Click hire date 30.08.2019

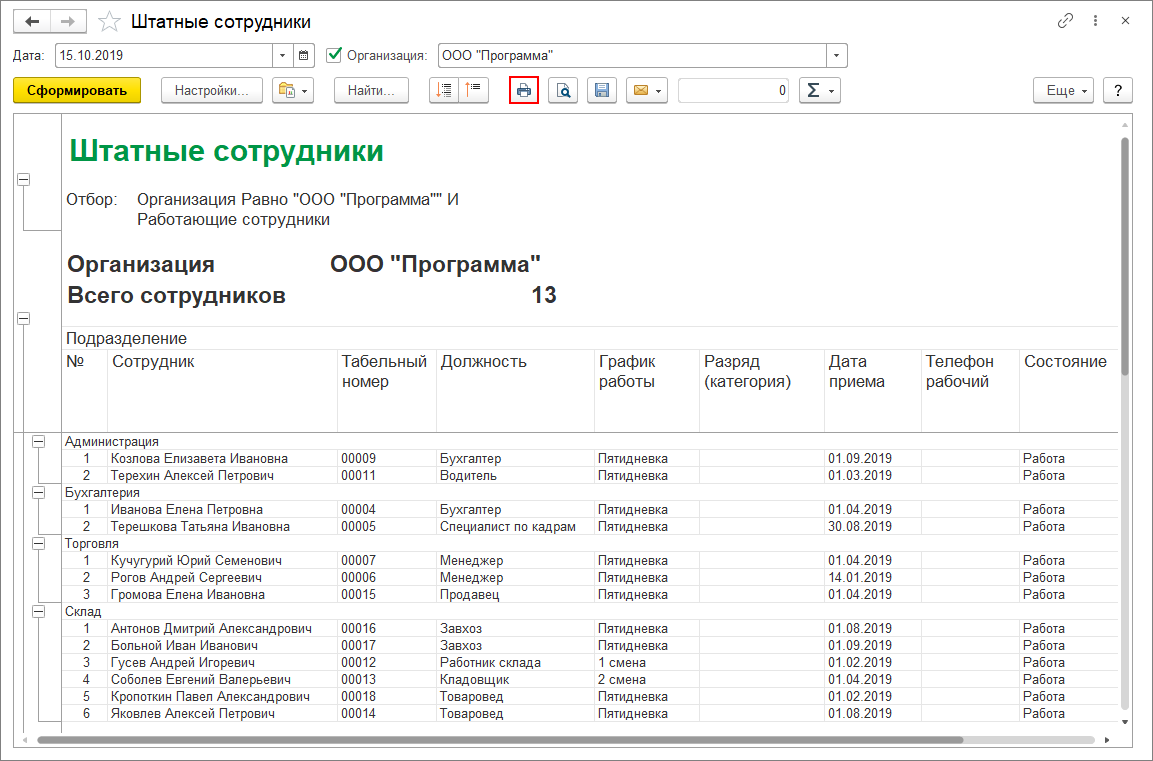click(872, 526)
